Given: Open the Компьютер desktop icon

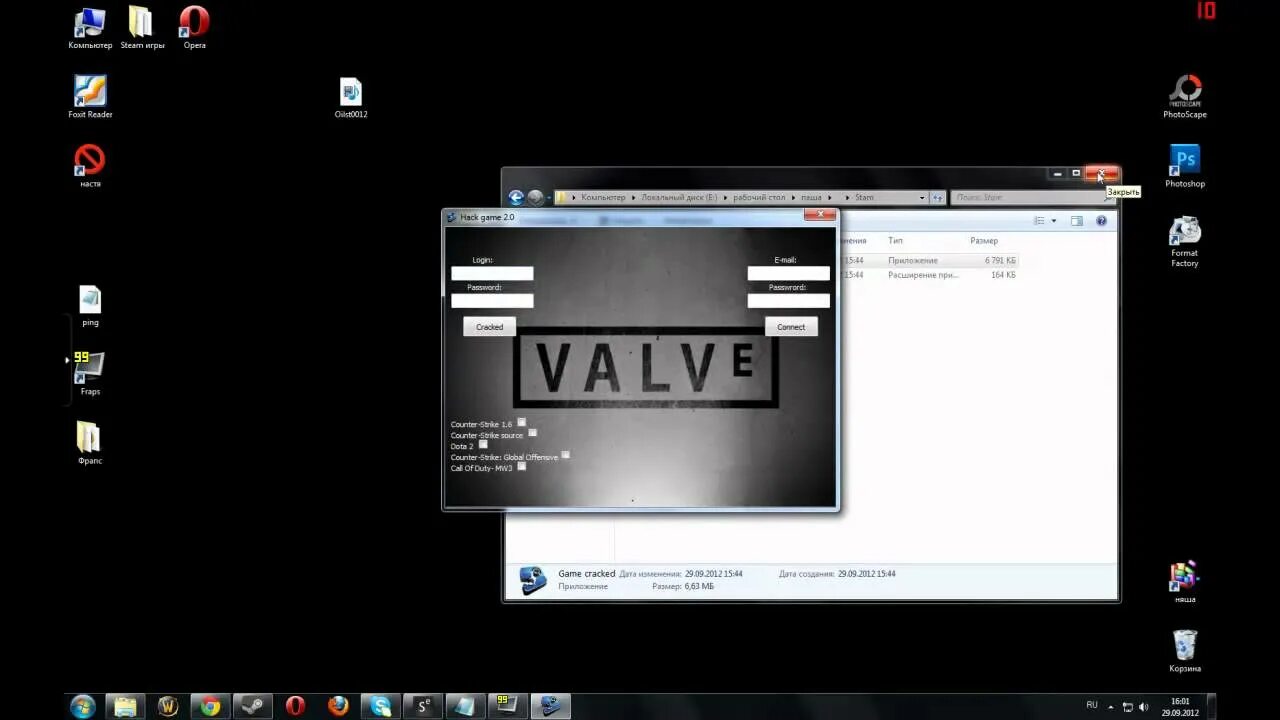Looking at the screenshot, I should 90,28.
